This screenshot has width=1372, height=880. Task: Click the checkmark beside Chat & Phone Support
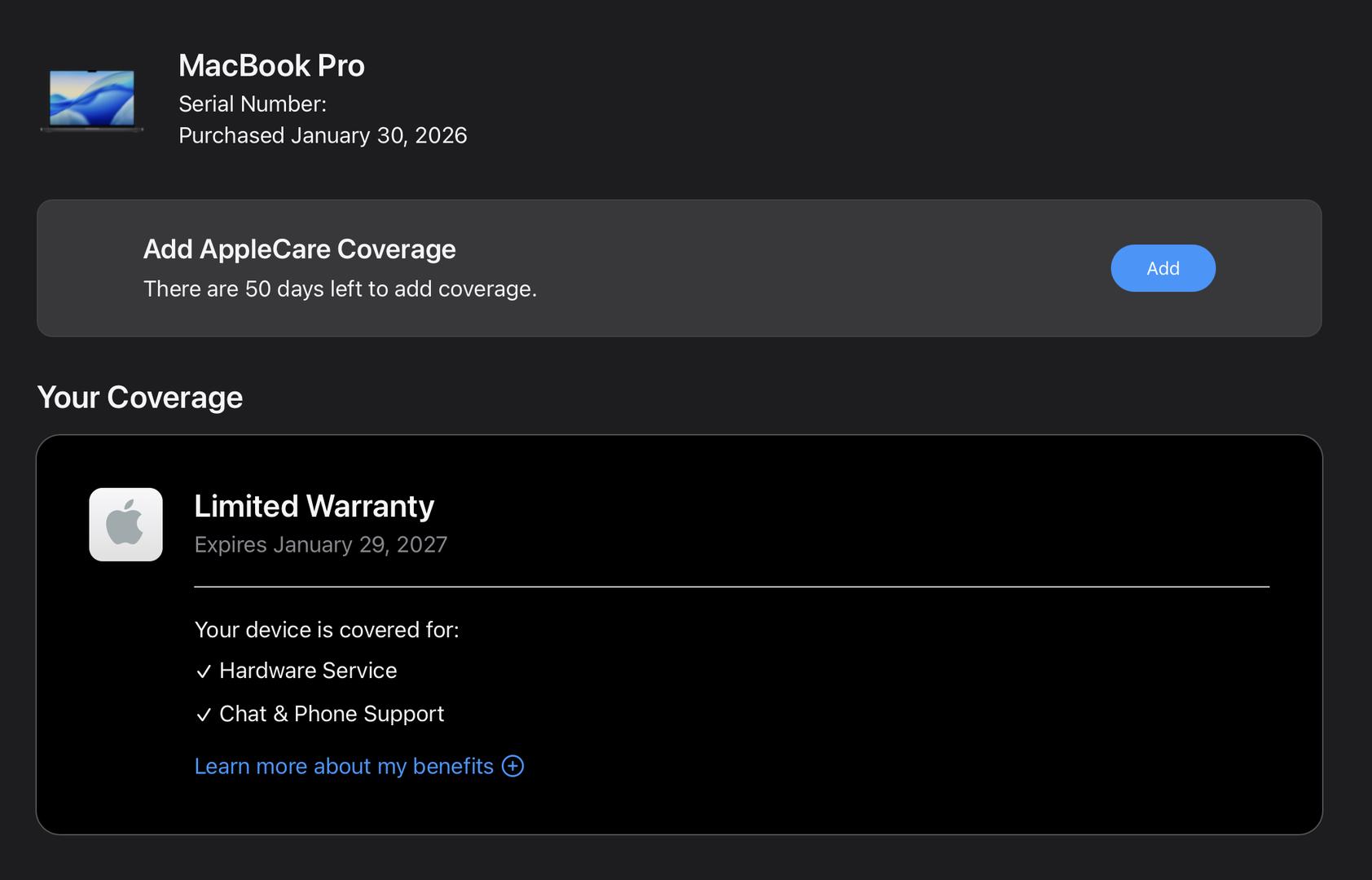click(x=204, y=715)
